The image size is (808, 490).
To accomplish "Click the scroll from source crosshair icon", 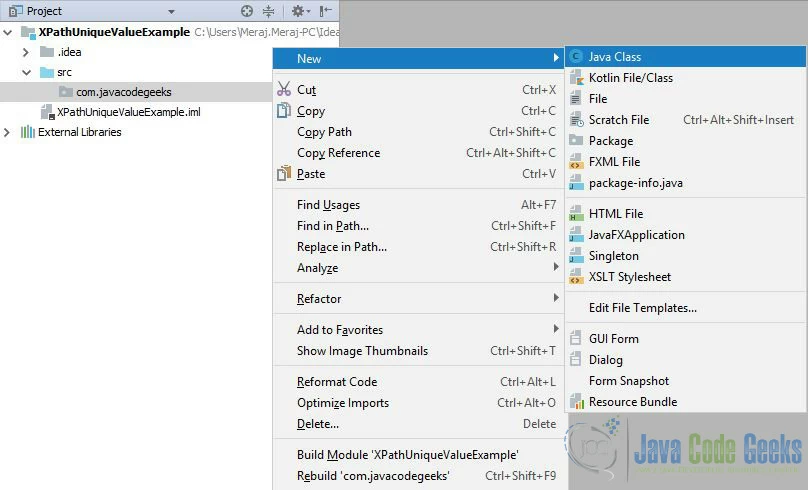I will tap(247, 11).
